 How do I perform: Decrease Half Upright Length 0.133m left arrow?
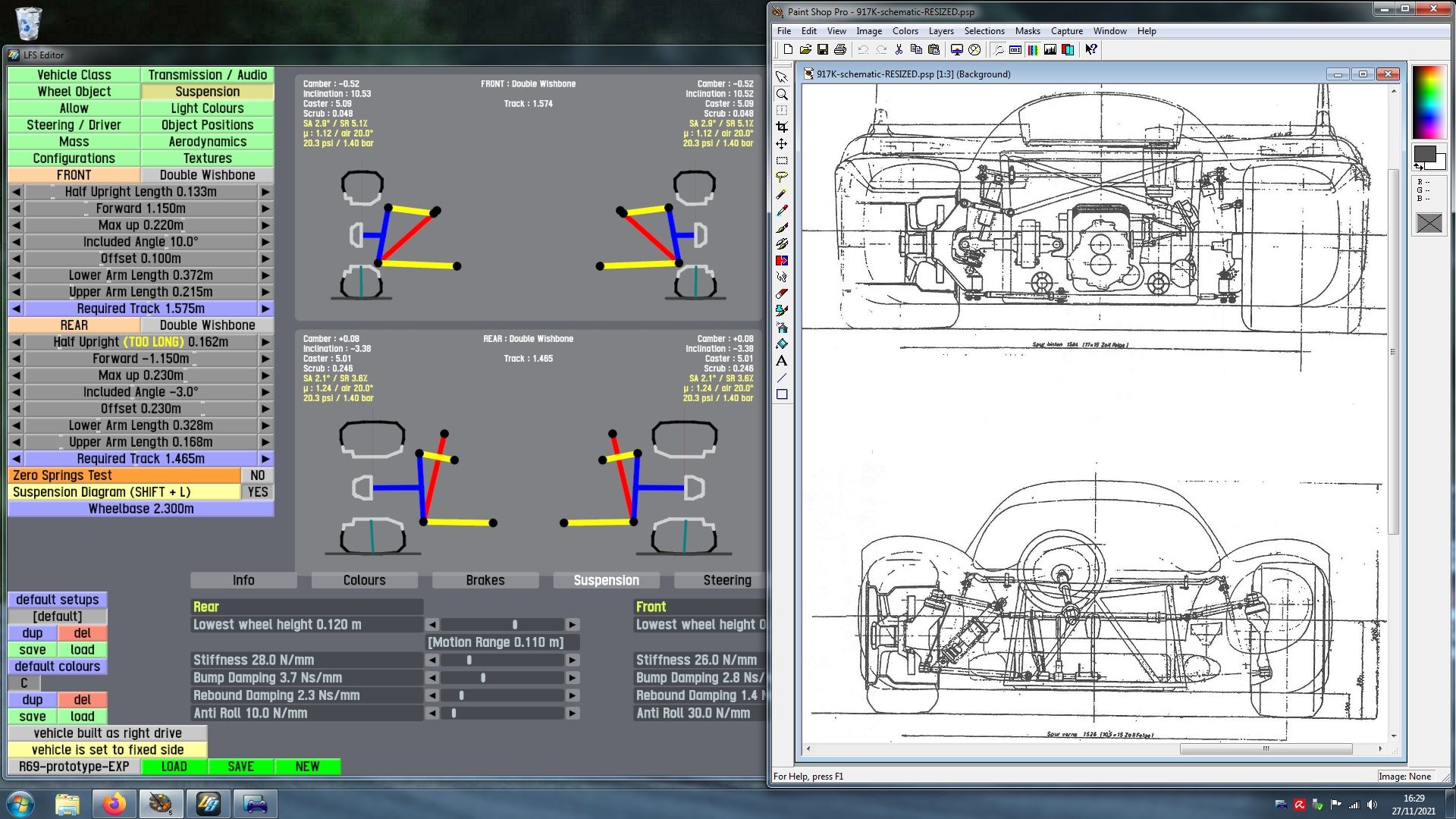[x=16, y=192]
